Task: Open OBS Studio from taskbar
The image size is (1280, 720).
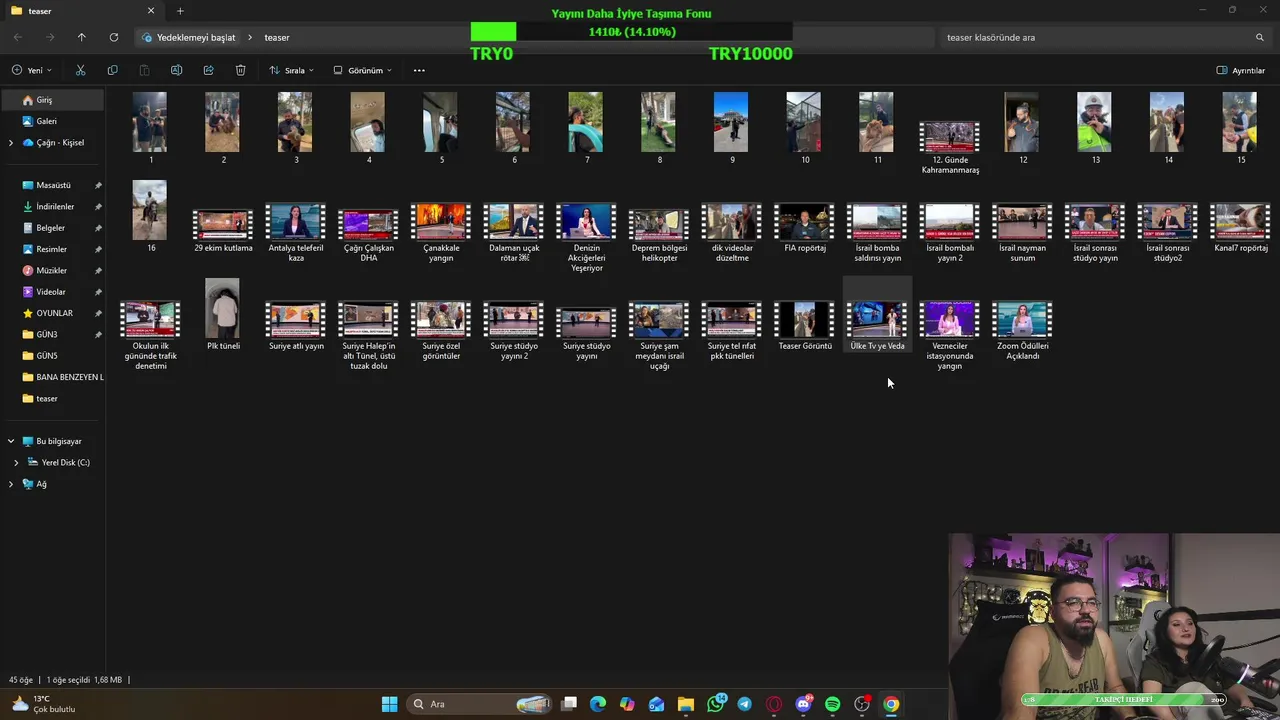Action: click(862, 704)
